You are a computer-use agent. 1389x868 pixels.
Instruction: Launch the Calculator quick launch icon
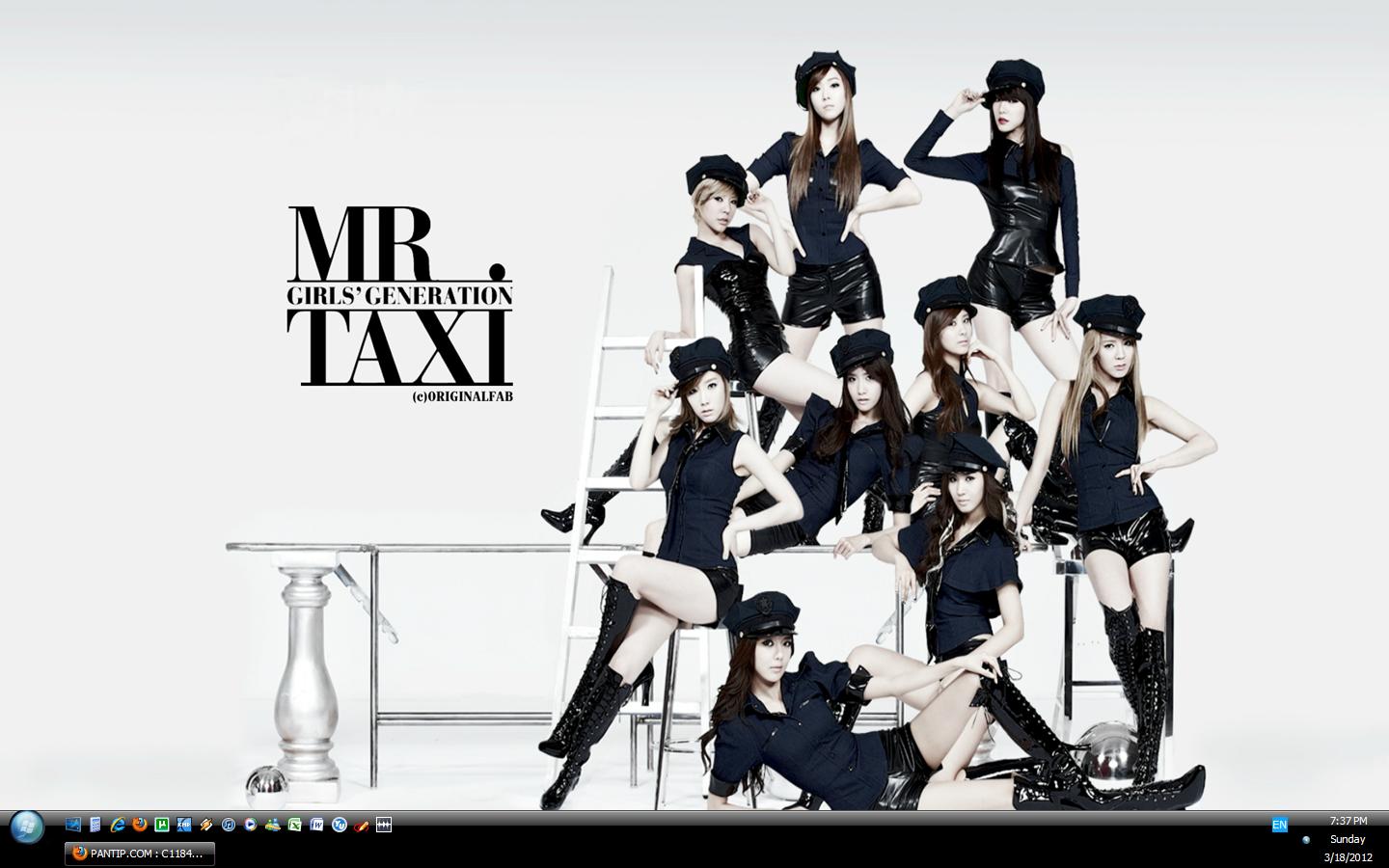click(x=95, y=825)
